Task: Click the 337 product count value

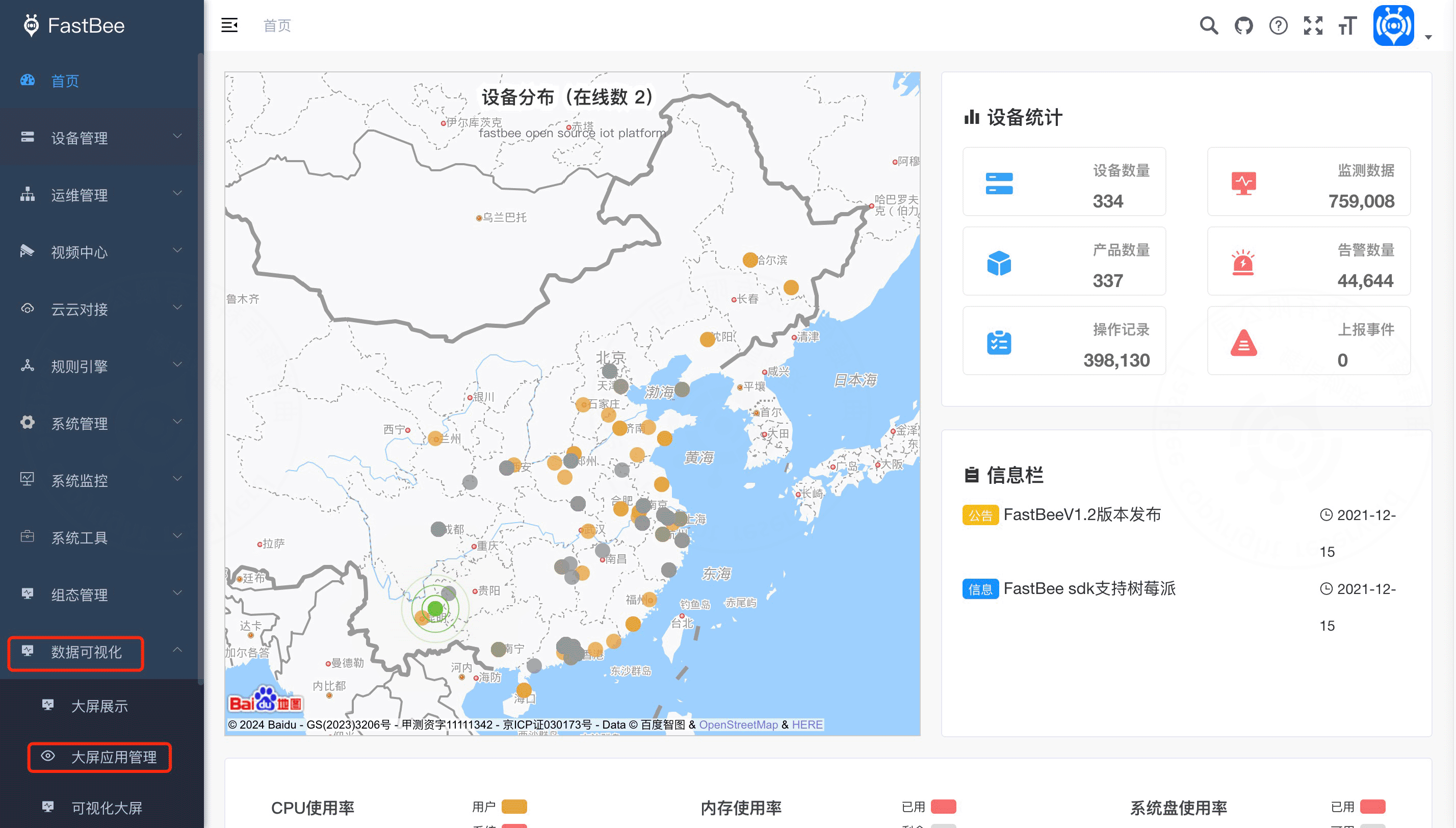Action: (x=1107, y=280)
